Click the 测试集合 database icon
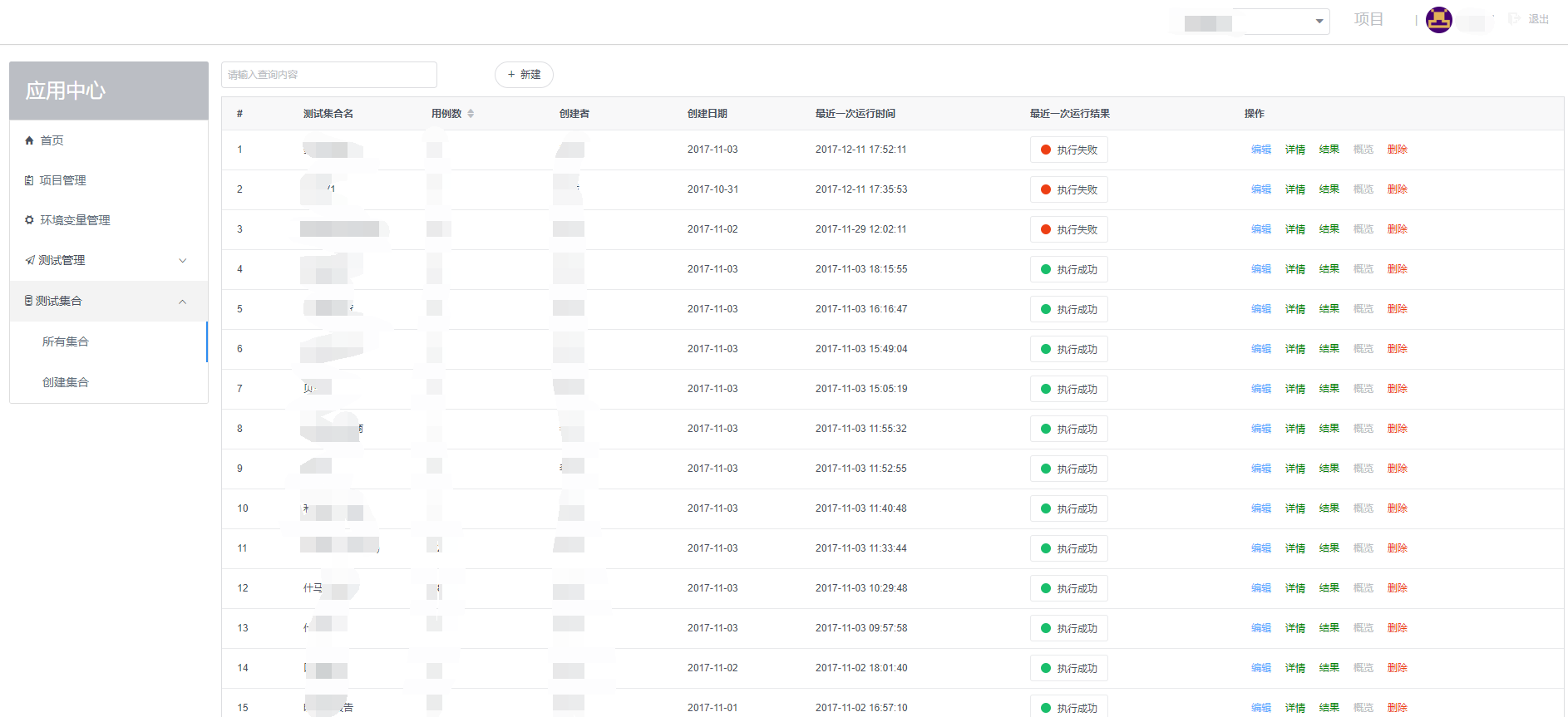Image resolution: width=1568 pixels, height=717 pixels. click(x=28, y=301)
